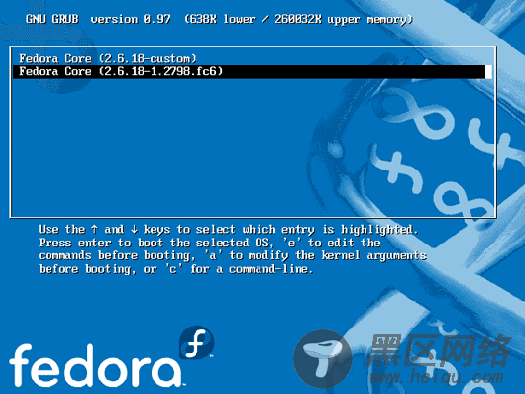Select the Fedora Core 2.6.18-custom entry
525x394 pixels.
point(107,59)
